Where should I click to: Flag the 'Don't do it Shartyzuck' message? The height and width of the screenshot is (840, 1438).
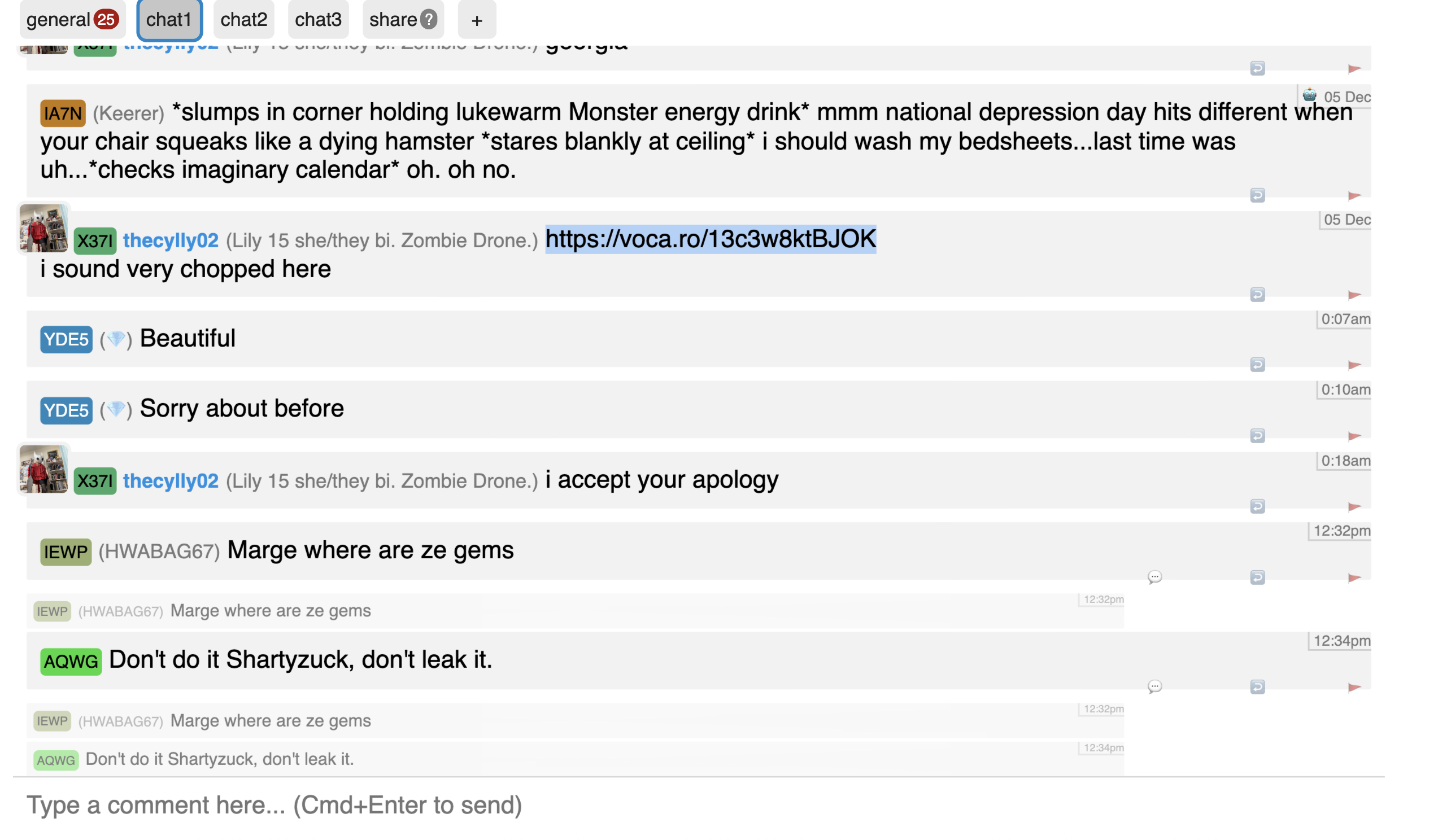(x=1354, y=687)
